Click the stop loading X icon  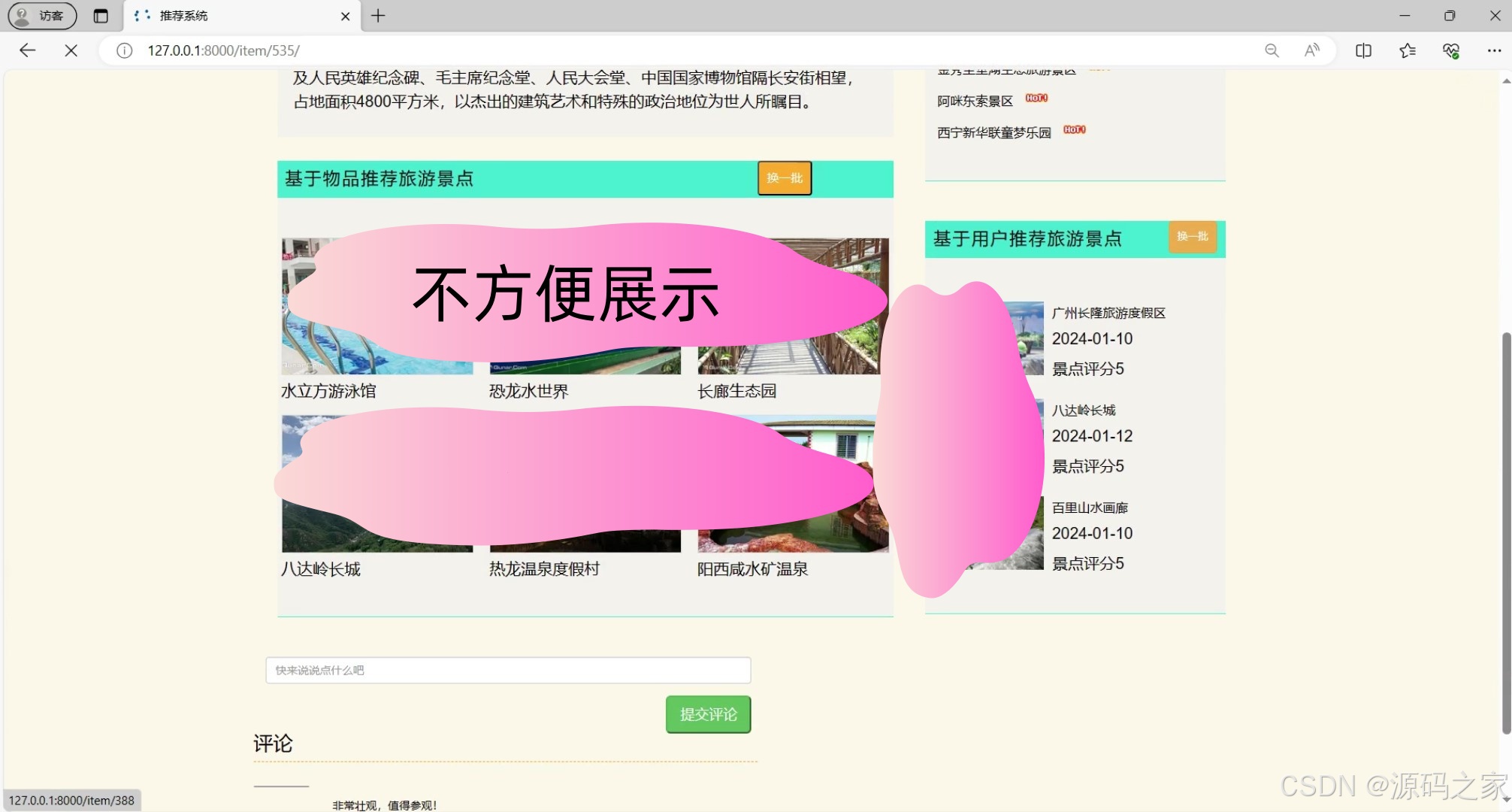tap(70, 50)
